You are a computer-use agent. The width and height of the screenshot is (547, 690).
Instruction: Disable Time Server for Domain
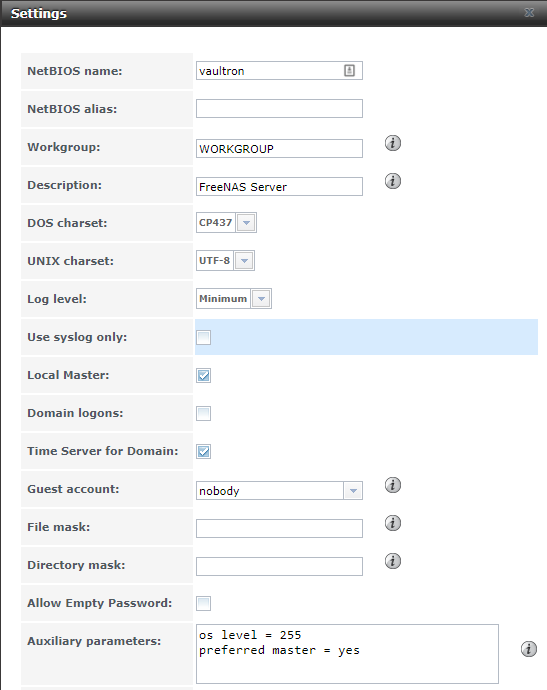click(203, 451)
